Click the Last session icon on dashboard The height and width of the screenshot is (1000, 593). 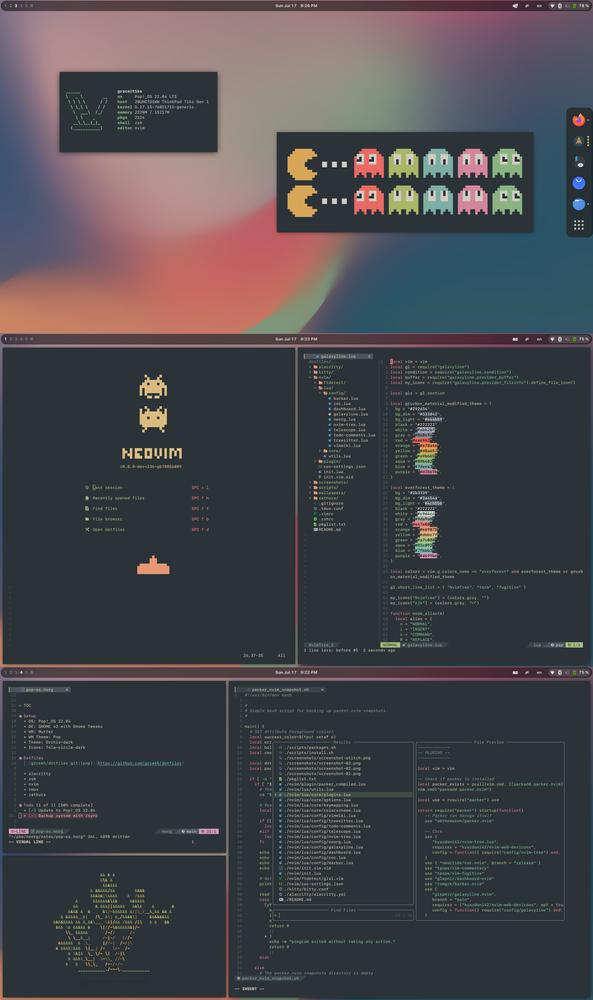pos(87,488)
